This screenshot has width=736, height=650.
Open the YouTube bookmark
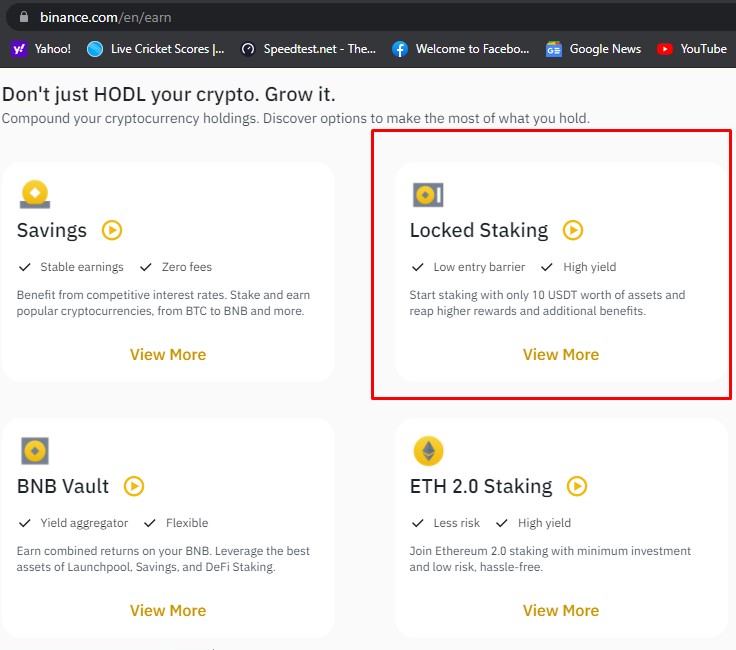tap(692, 49)
